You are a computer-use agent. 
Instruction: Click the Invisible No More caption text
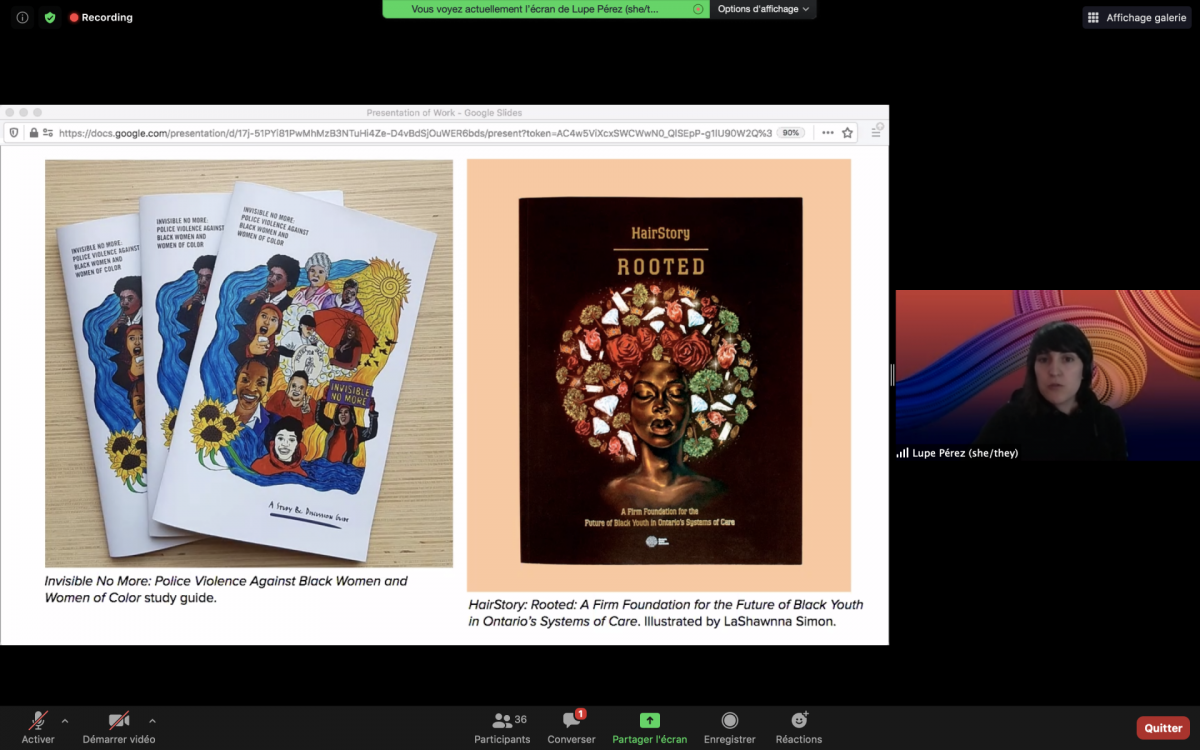(226, 589)
